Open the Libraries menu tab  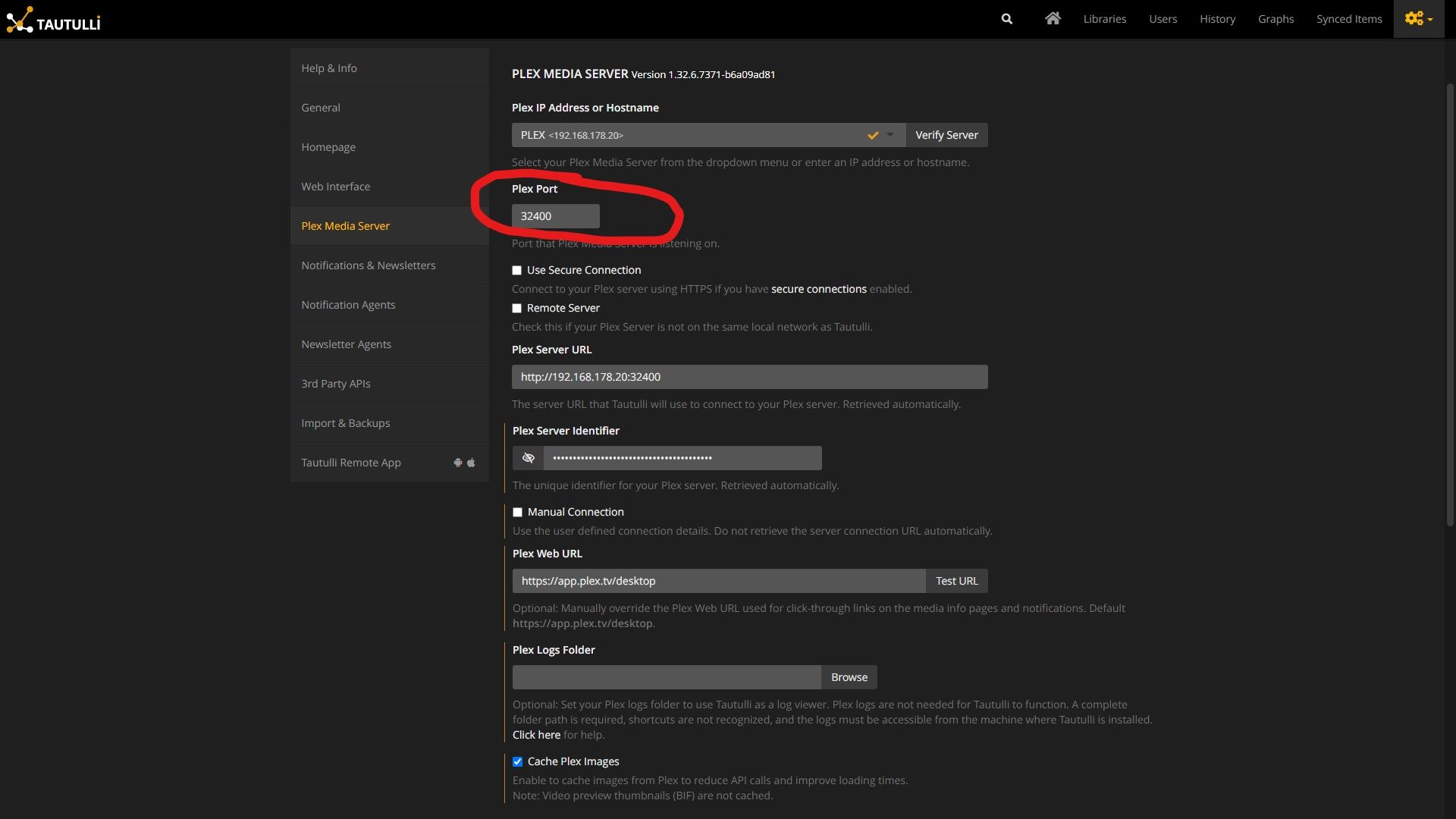[x=1104, y=18]
